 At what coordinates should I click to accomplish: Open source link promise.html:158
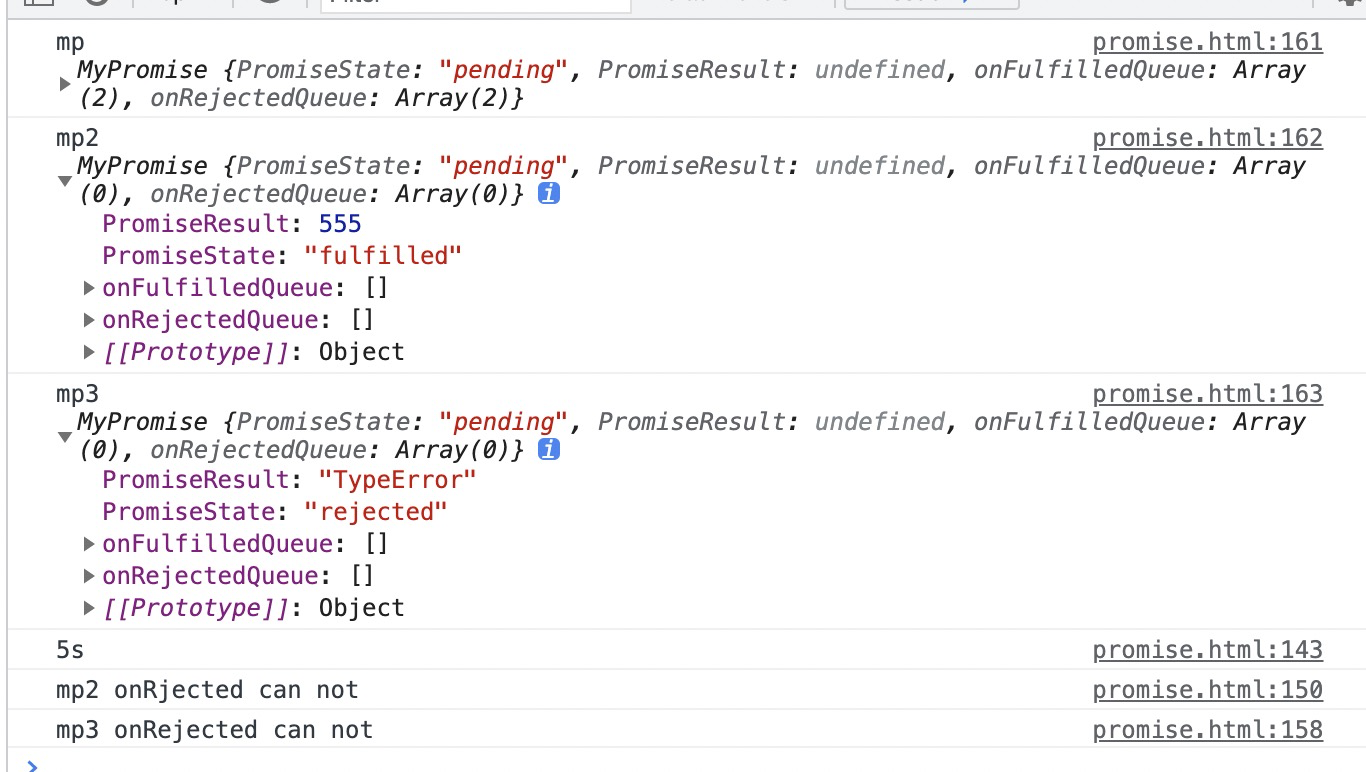1207,730
